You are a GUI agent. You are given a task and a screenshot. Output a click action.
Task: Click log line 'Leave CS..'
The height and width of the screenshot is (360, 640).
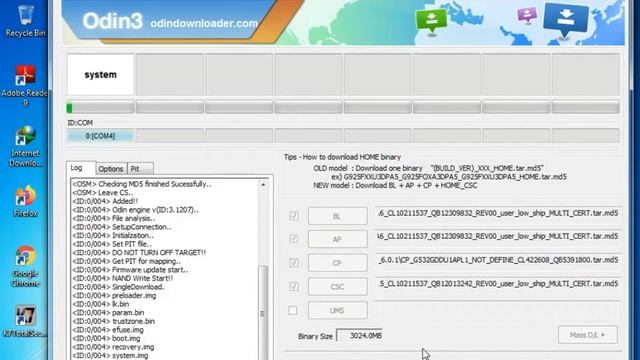tap(103, 193)
